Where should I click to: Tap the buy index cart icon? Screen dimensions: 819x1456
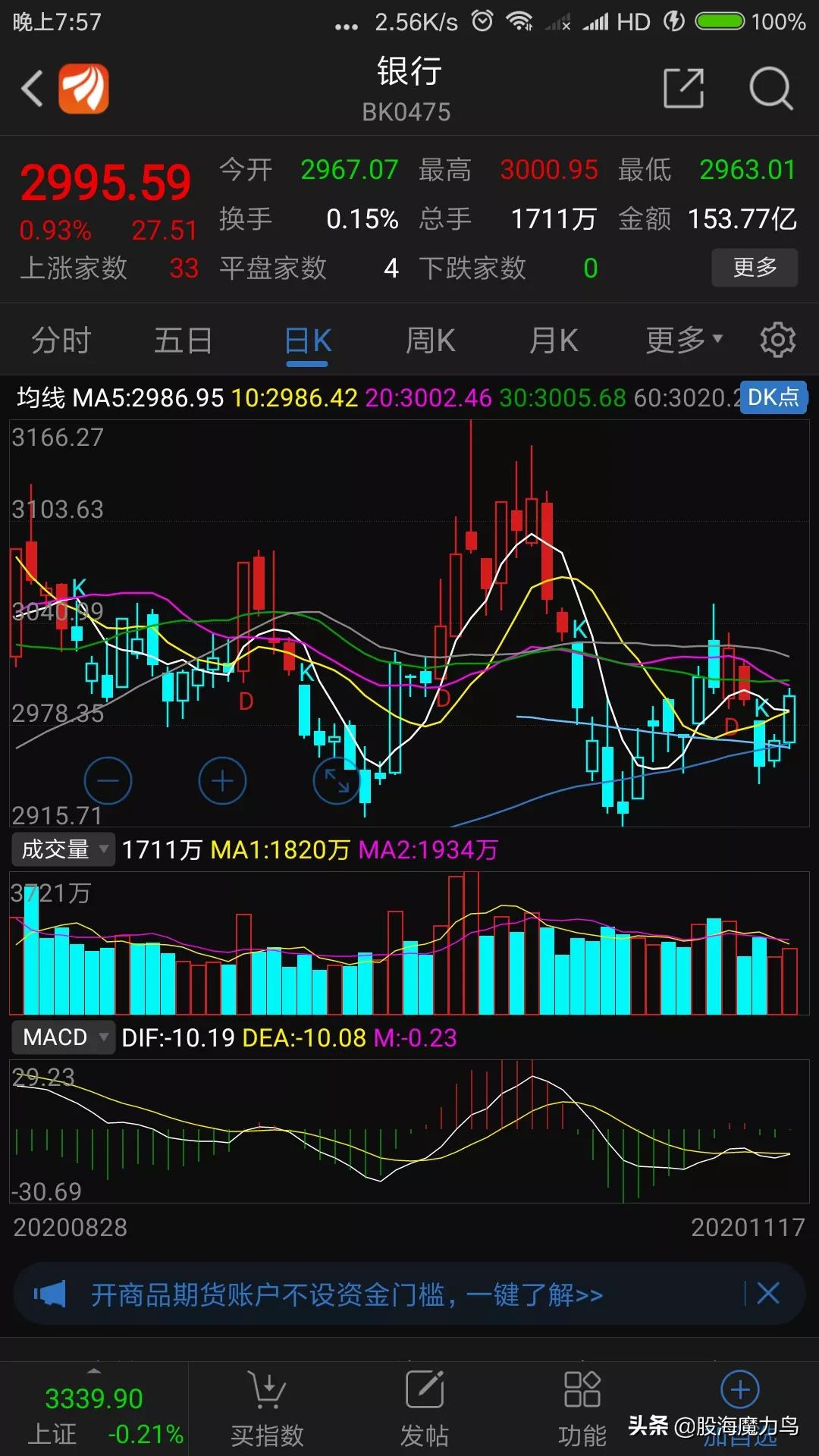267,1389
